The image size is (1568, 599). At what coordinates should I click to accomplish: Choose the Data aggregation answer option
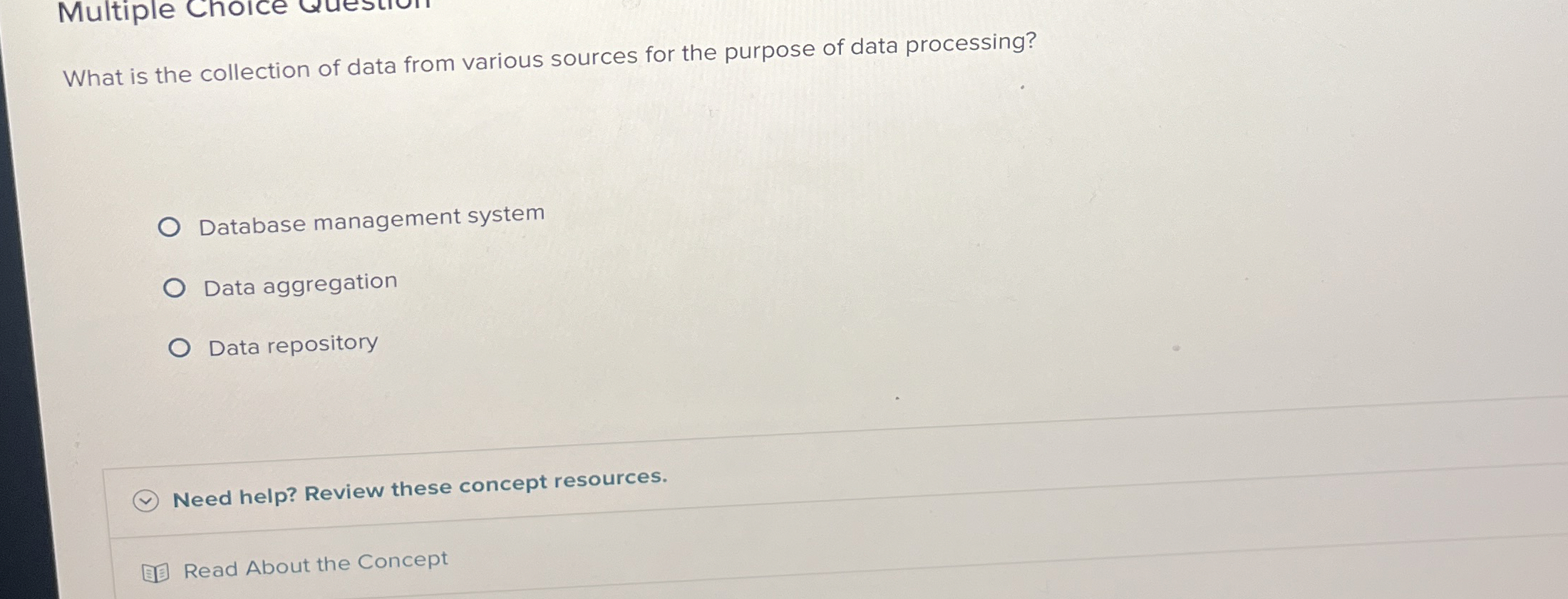pyautogui.click(x=175, y=288)
